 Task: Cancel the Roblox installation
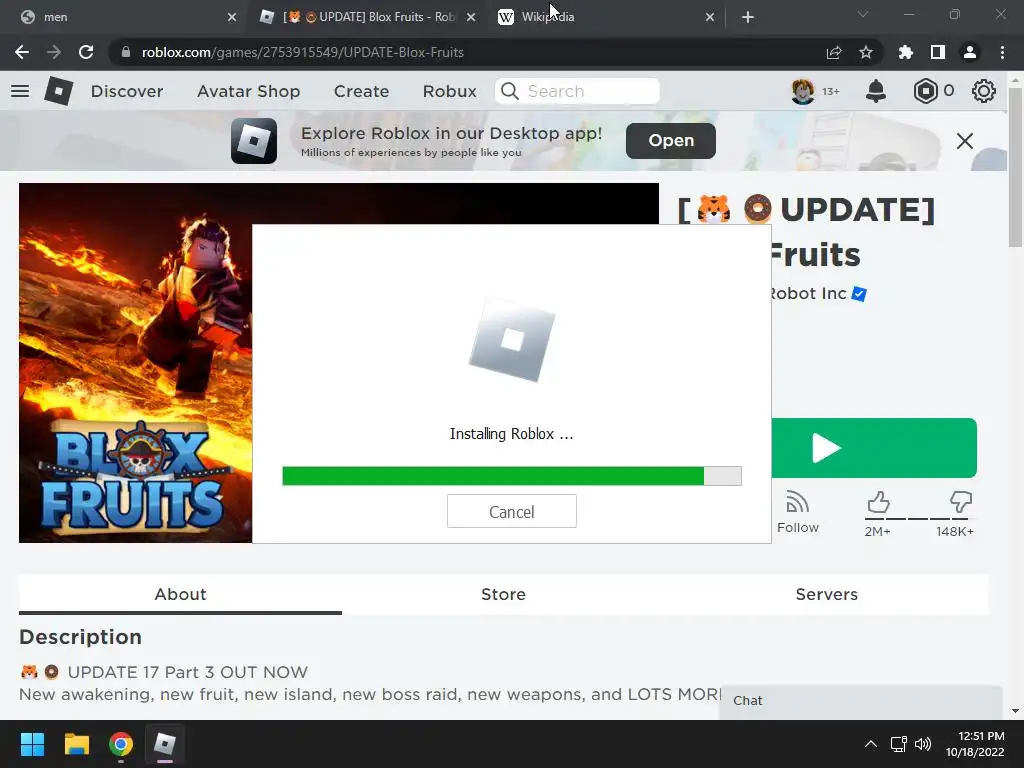[x=511, y=511]
